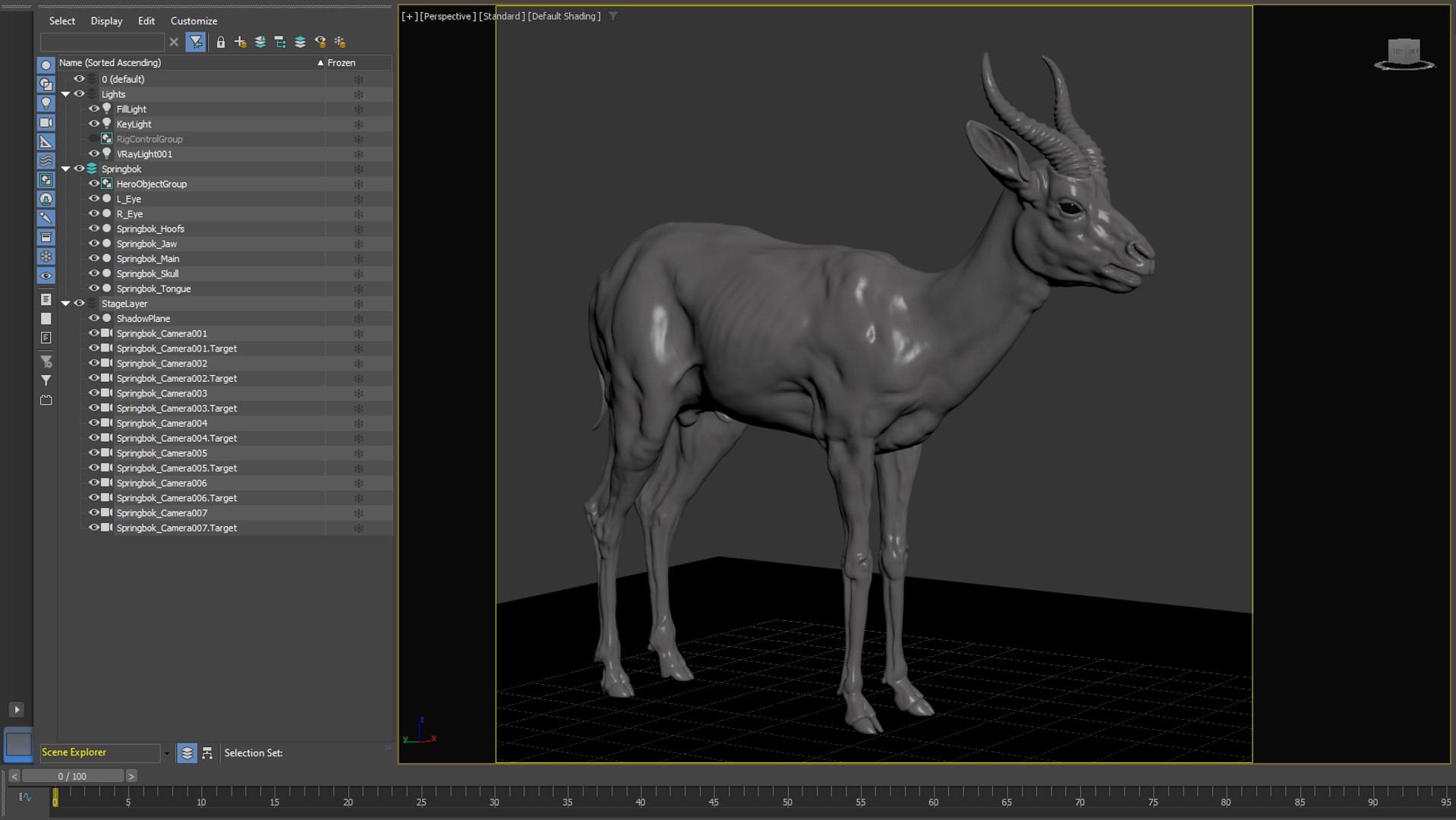The height and width of the screenshot is (820, 1456).
Task: Open the Display menu
Action: [106, 21]
